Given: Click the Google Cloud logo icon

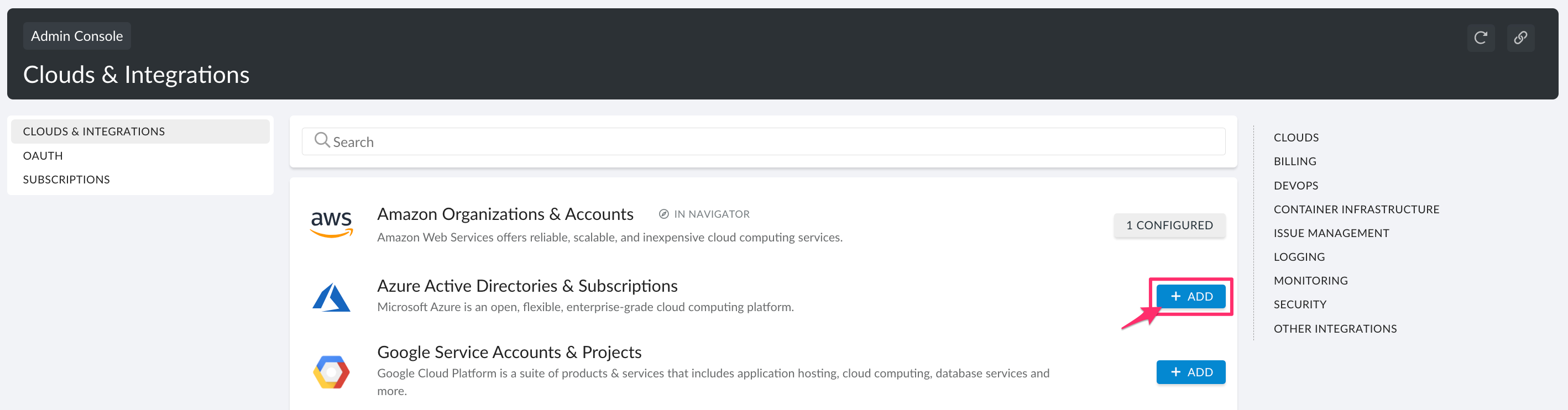Looking at the screenshot, I should pos(331,372).
